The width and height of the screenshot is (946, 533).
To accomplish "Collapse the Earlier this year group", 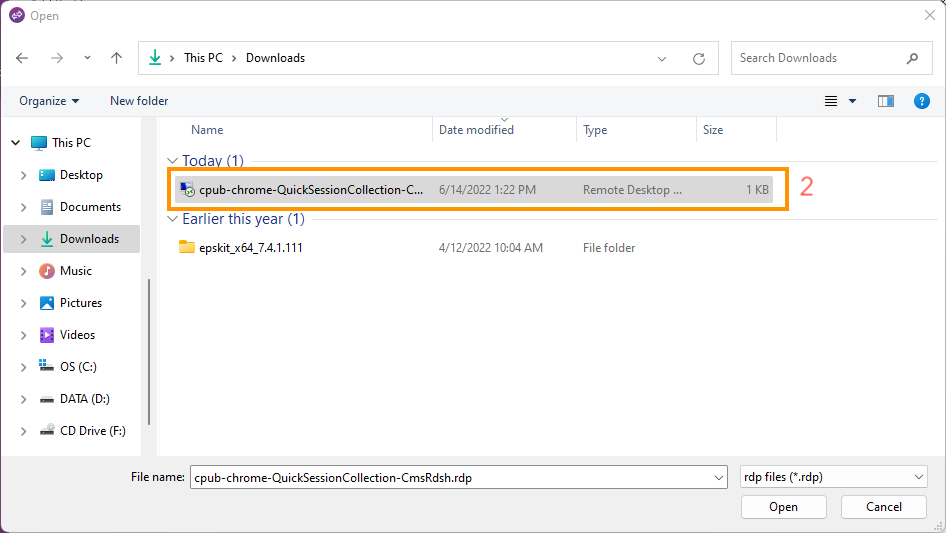I will click(x=173, y=219).
